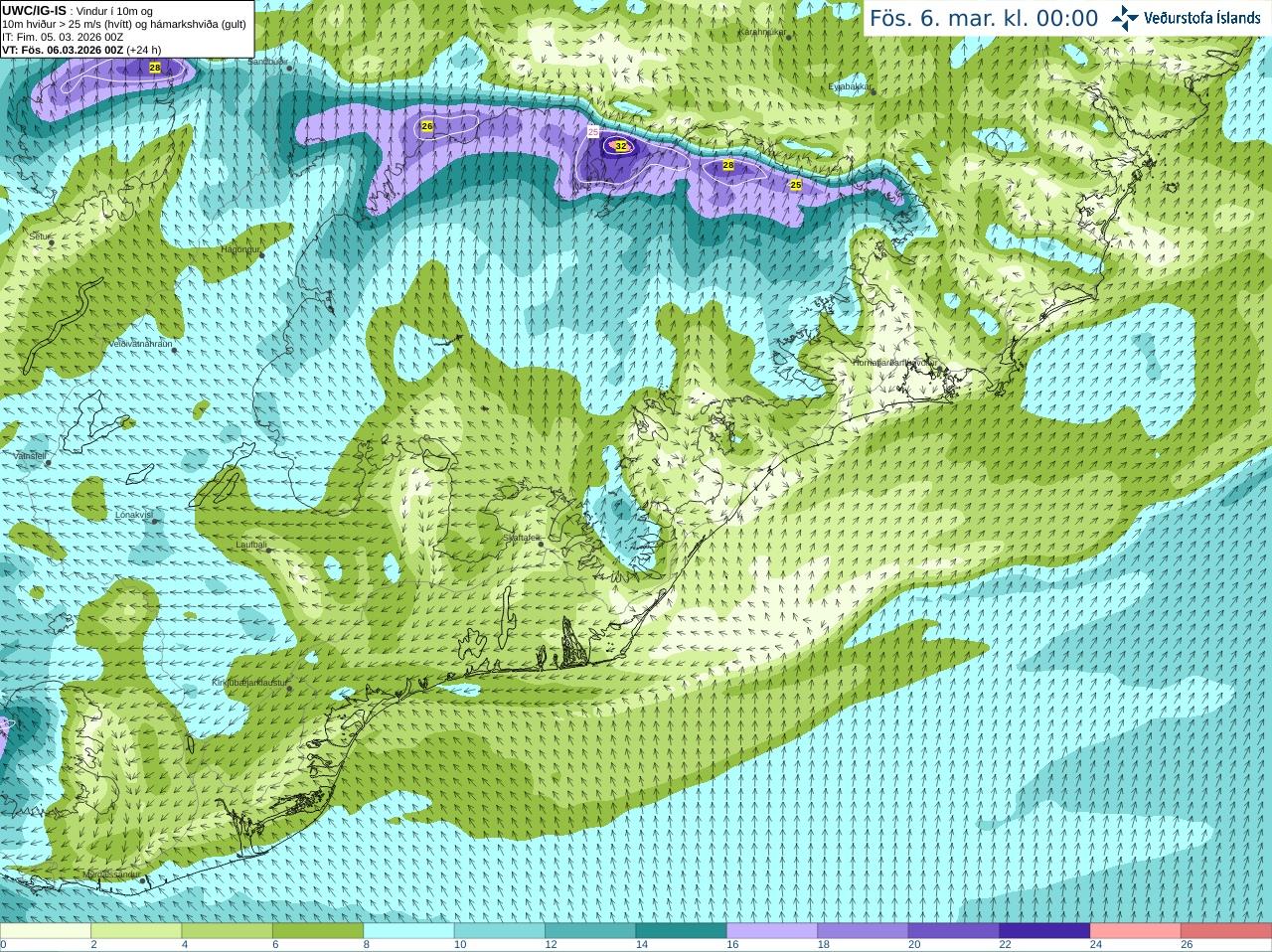
Task: Click the violet 20–22 m/s scale swatch
Action: [954, 931]
